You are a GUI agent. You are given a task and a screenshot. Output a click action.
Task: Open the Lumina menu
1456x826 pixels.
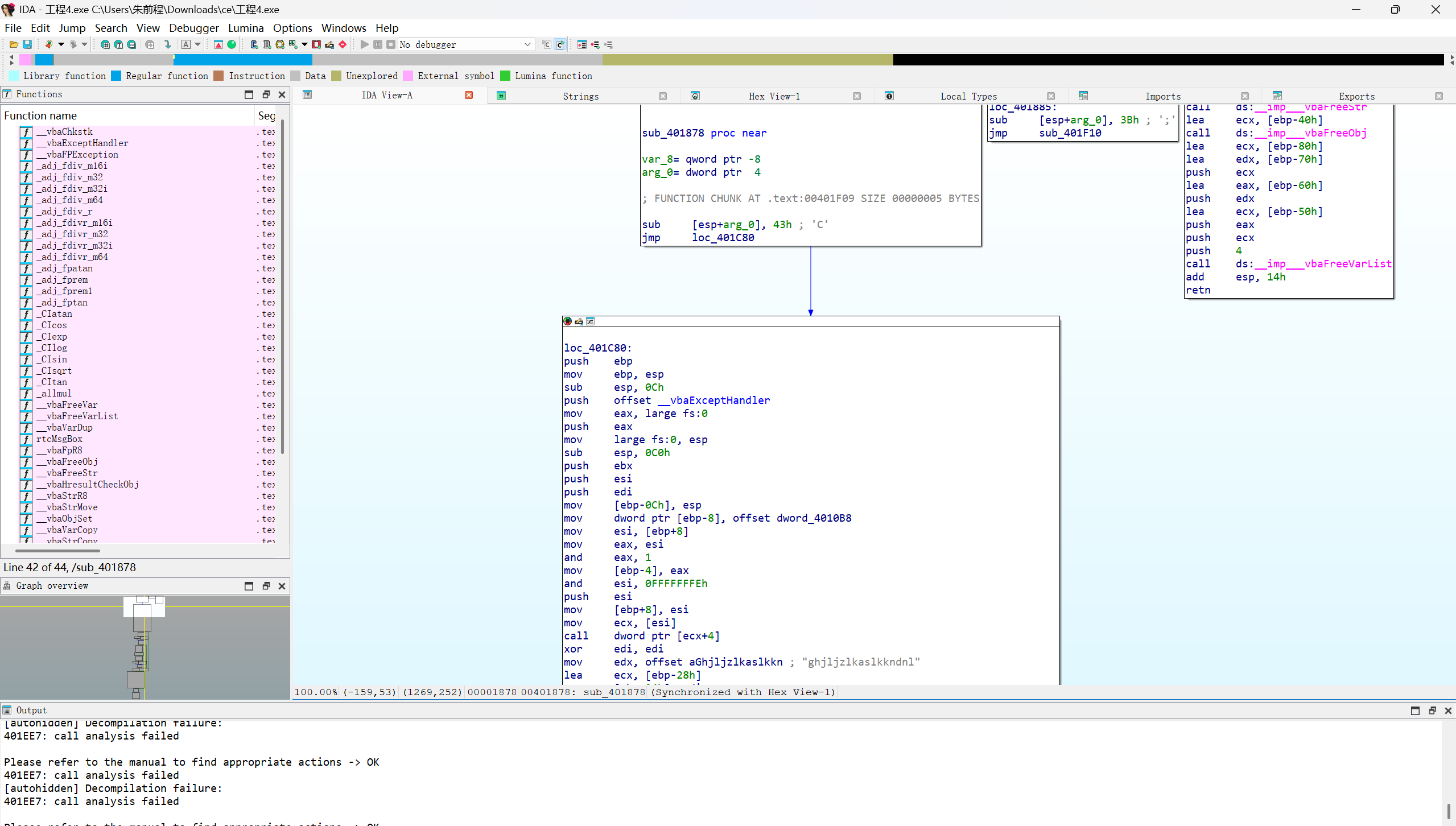[x=245, y=28]
